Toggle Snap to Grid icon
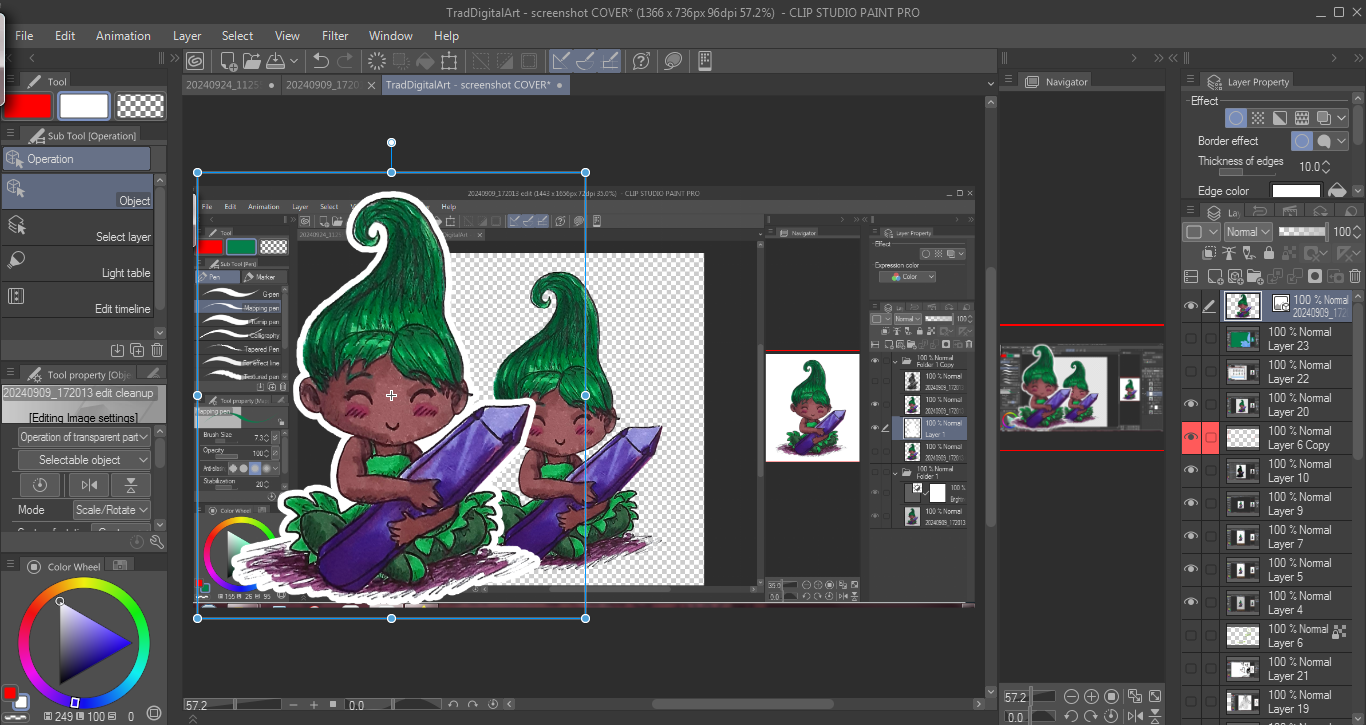The image size is (1366, 725). pos(609,61)
